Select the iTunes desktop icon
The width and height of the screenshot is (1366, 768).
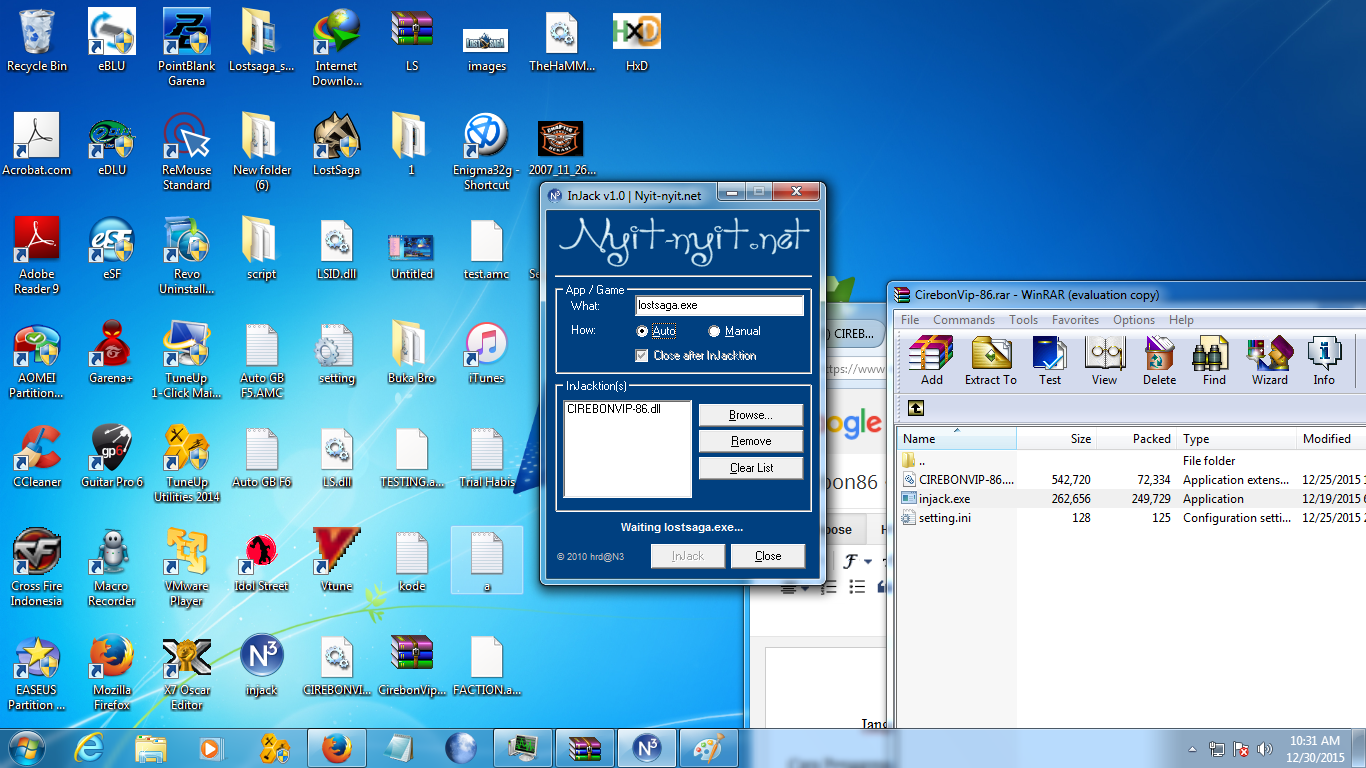point(487,352)
